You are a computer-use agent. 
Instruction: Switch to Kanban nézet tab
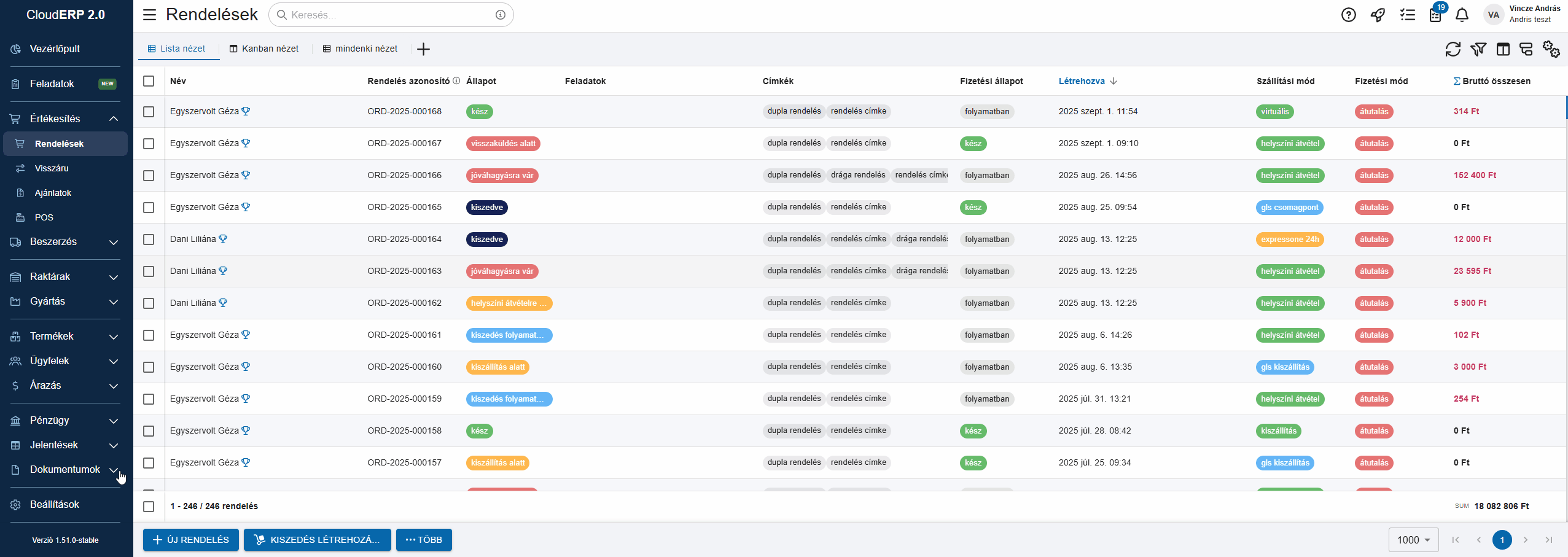[264, 49]
